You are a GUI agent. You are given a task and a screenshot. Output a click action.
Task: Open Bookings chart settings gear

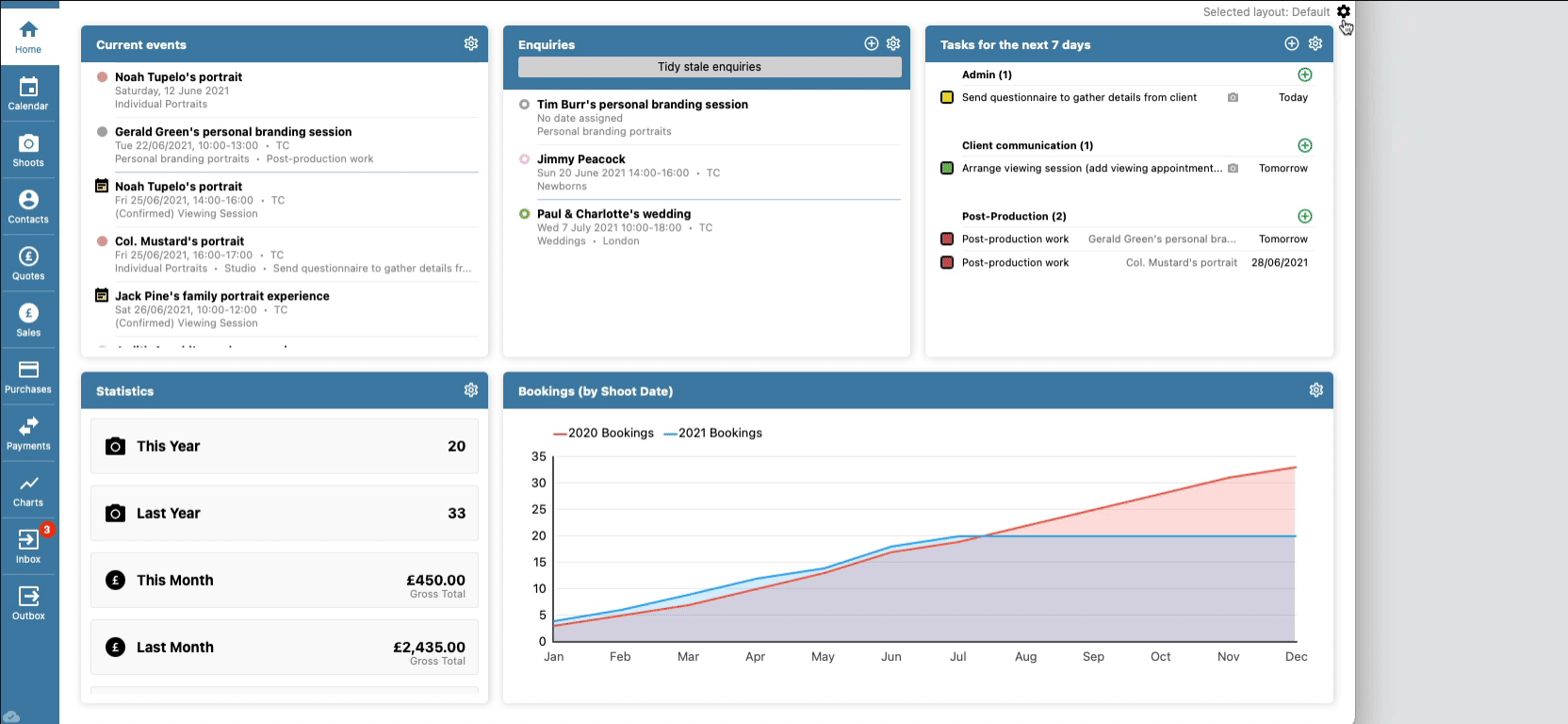point(1316,390)
